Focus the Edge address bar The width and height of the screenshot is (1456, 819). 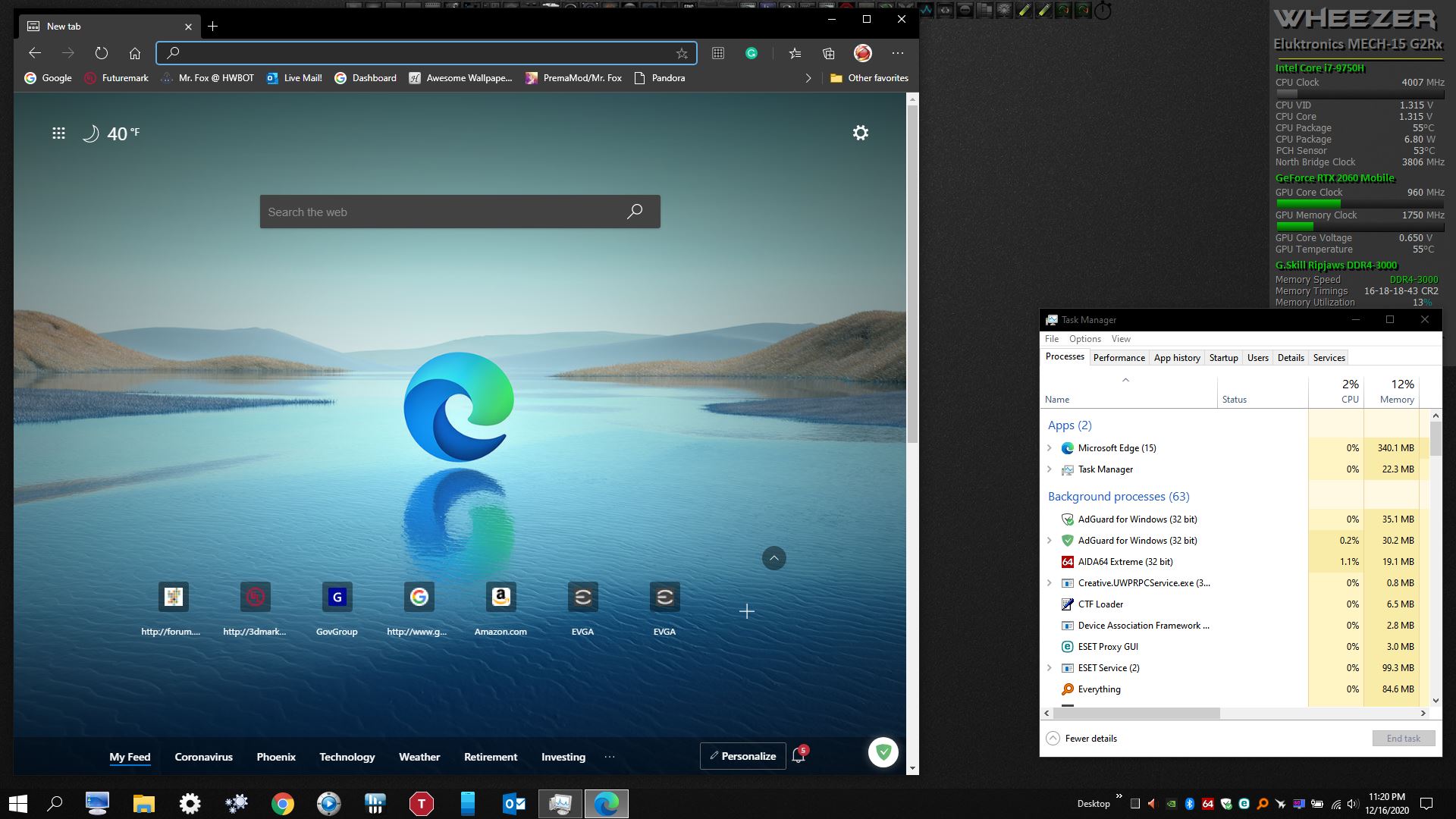tap(426, 53)
